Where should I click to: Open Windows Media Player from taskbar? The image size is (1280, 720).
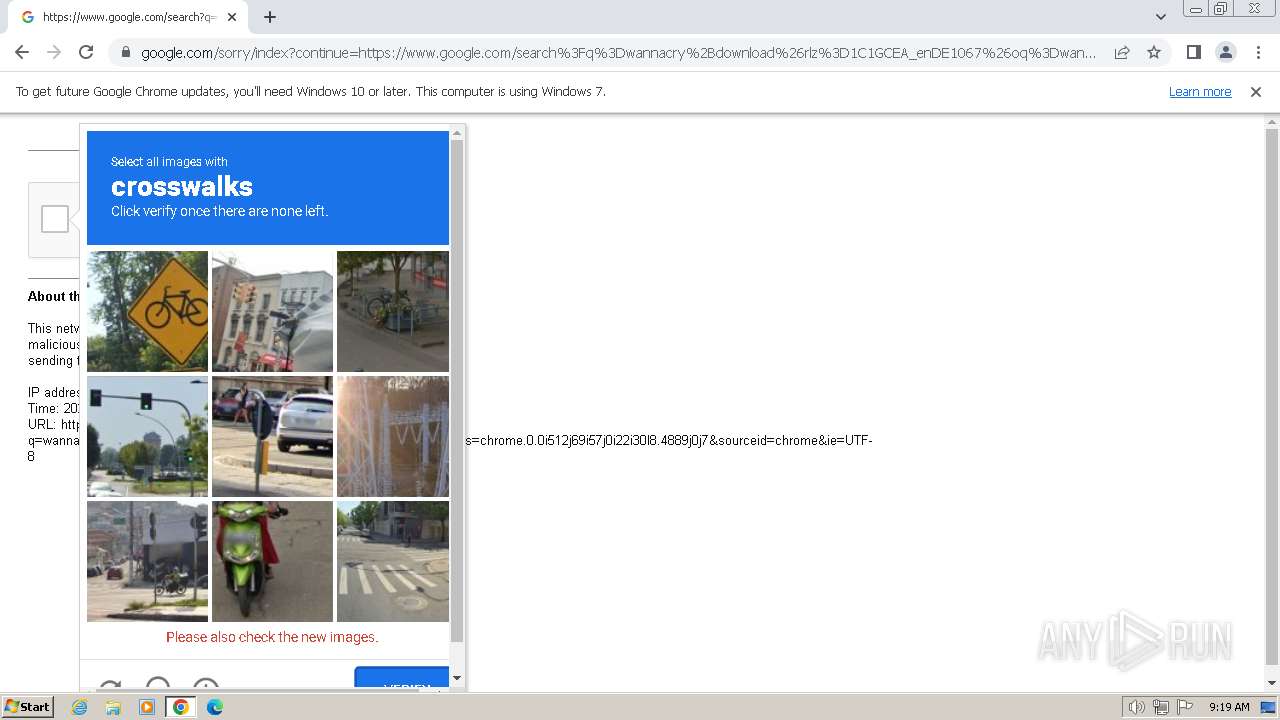tap(147, 707)
